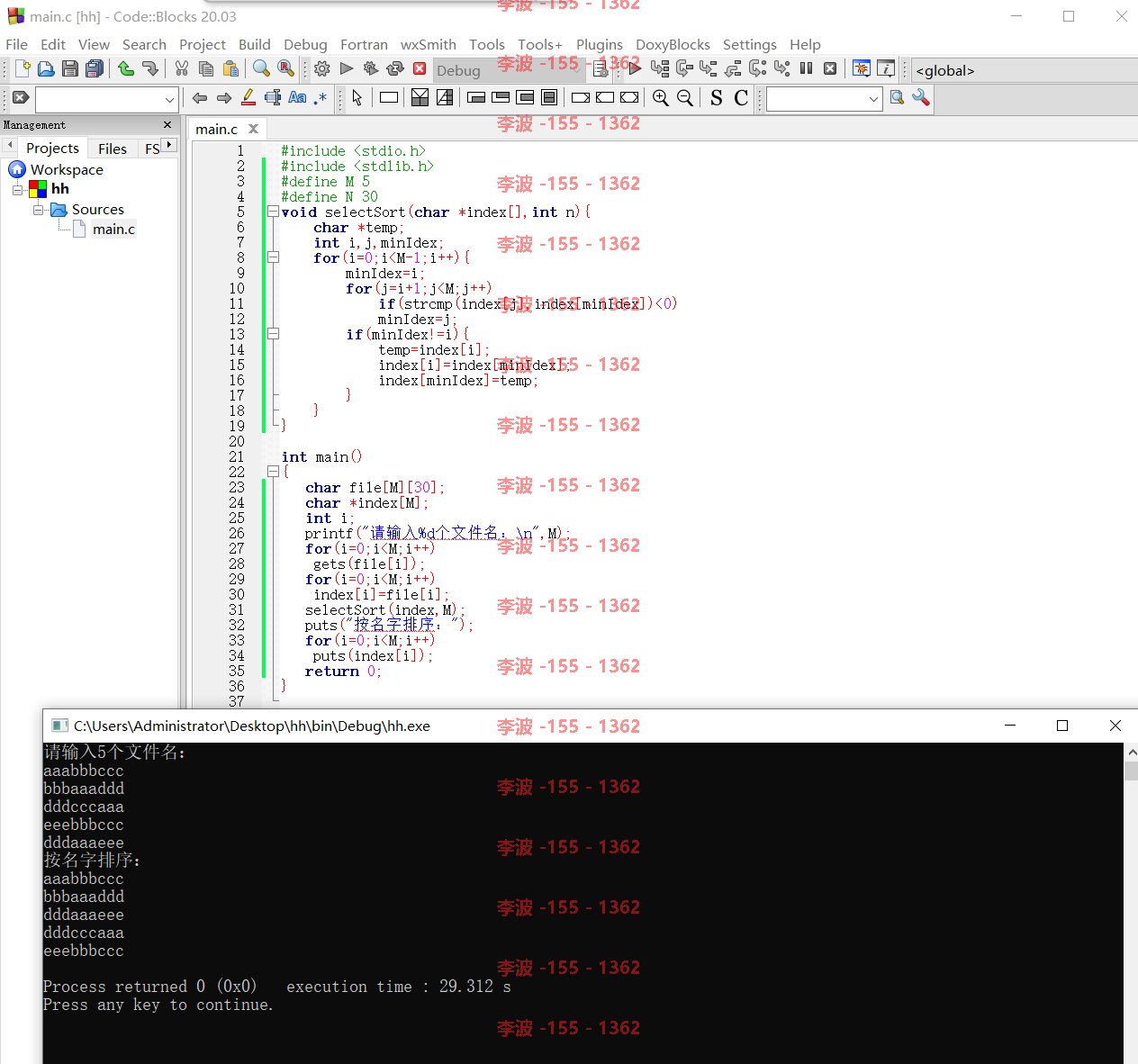Open the <global> scope dropdown
1138x1064 pixels.
pyautogui.click(x=1025, y=70)
